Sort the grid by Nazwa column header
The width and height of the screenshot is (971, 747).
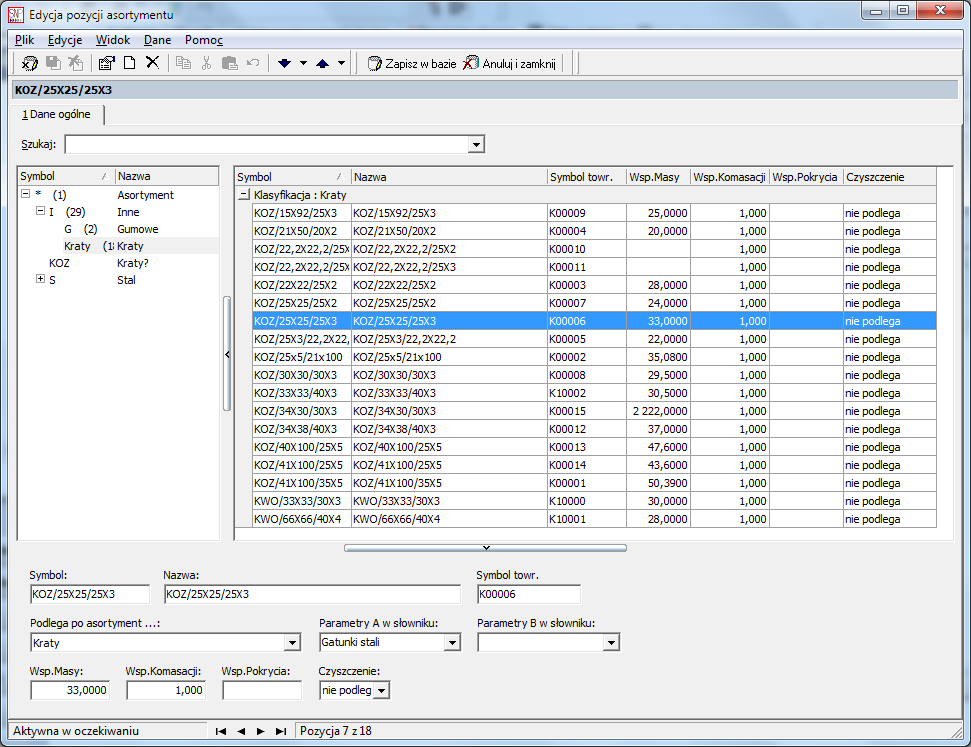point(449,177)
